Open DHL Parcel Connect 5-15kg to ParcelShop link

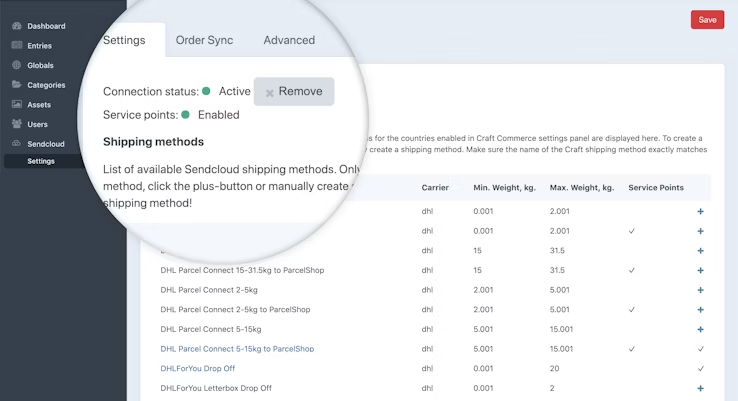click(237, 349)
